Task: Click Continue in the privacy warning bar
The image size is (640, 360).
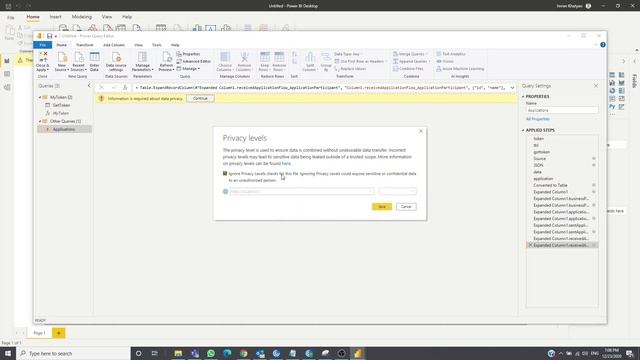Action: (x=200, y=98)
